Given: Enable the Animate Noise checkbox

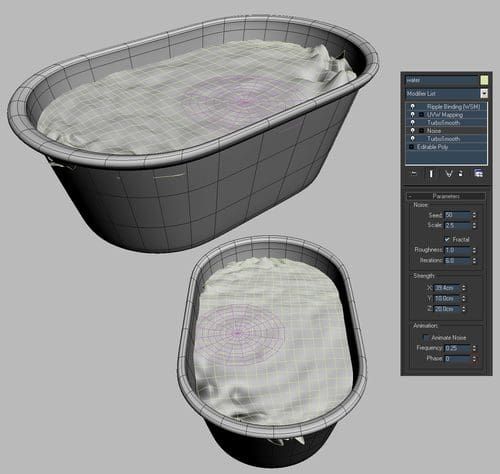Looking at the screenshot, I should tap(426, 338).
